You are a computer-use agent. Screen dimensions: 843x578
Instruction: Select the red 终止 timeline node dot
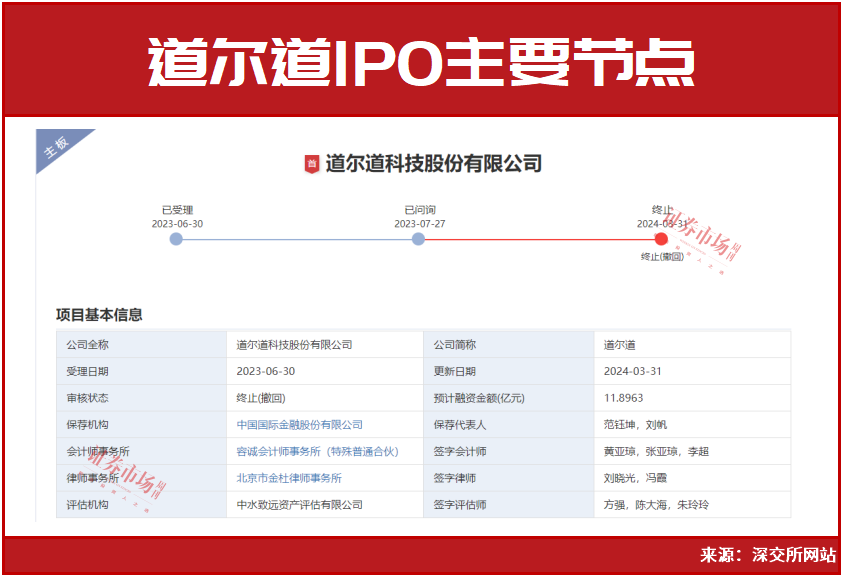tap(661, 239)
